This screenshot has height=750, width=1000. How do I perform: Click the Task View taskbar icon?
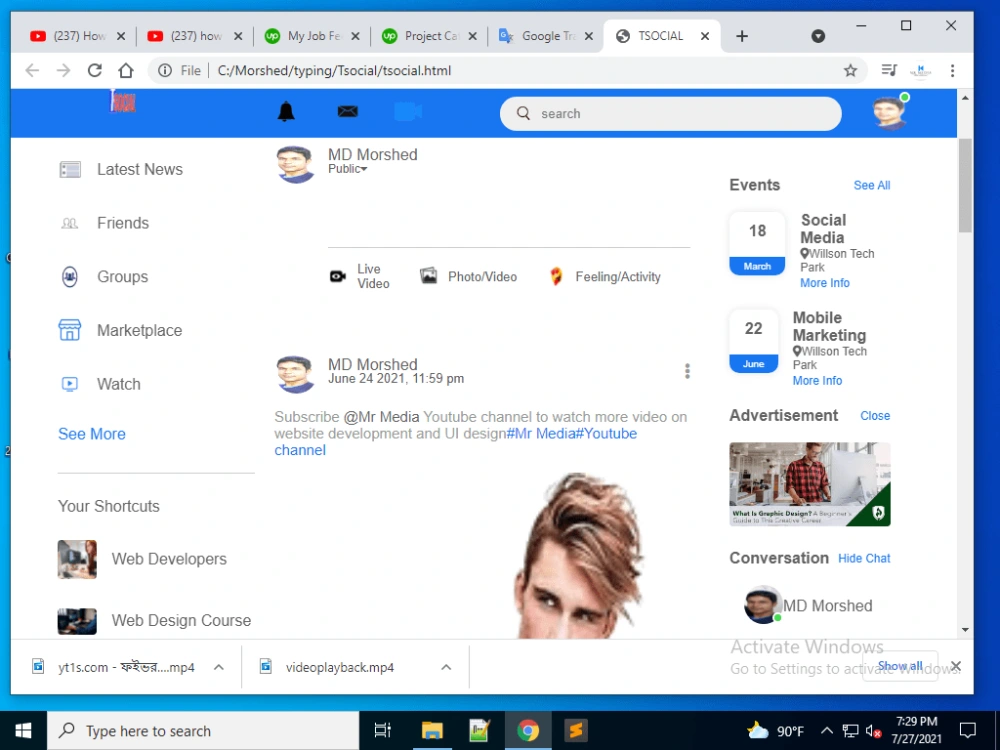click(383, 730)
